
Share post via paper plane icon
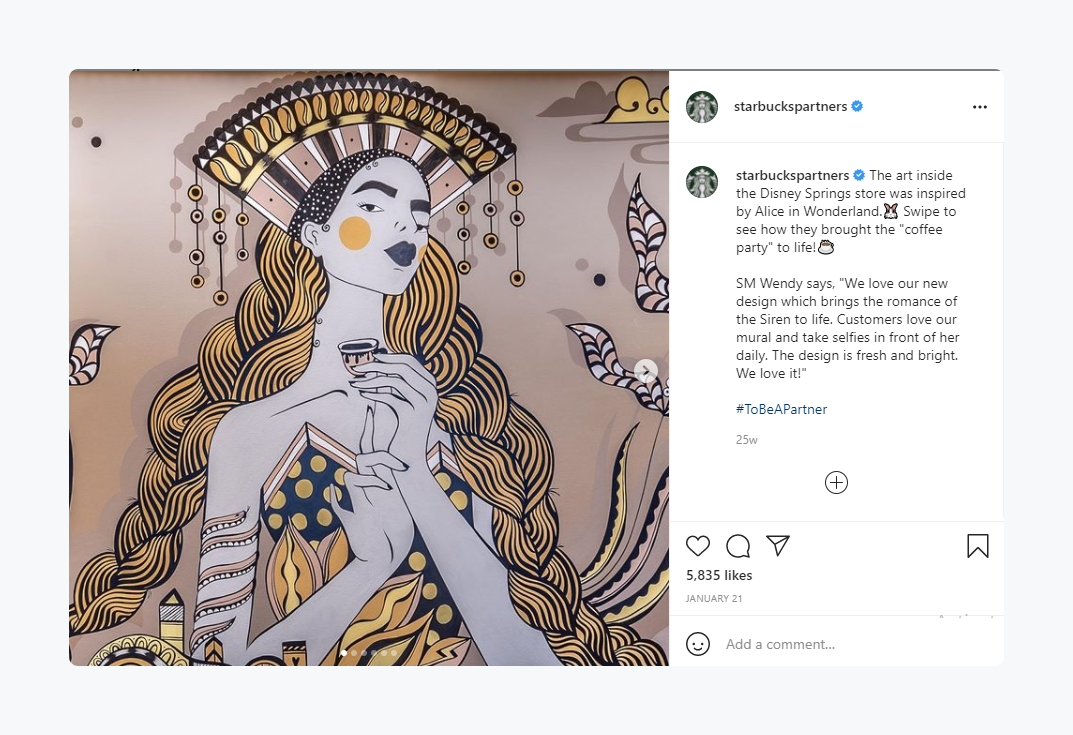(778, 545)
